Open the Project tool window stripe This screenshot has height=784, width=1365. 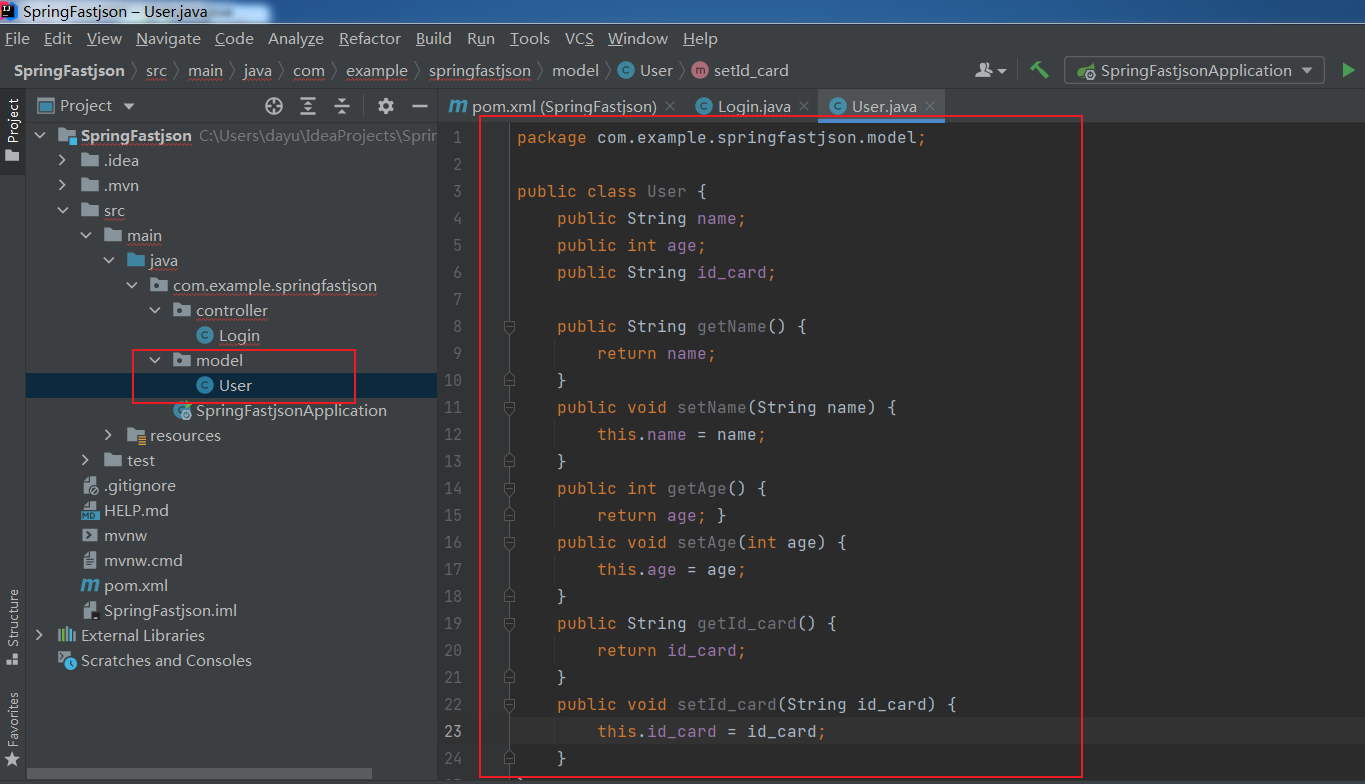coord(13,130)
